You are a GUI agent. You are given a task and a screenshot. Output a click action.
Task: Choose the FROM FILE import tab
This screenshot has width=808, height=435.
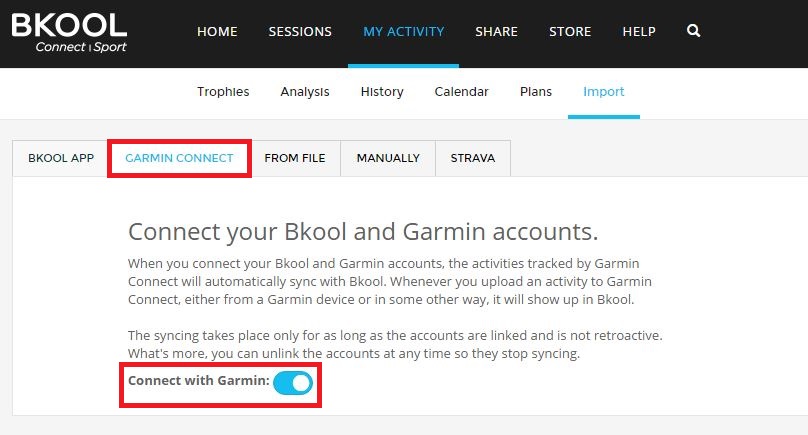(x=295, y=158)
